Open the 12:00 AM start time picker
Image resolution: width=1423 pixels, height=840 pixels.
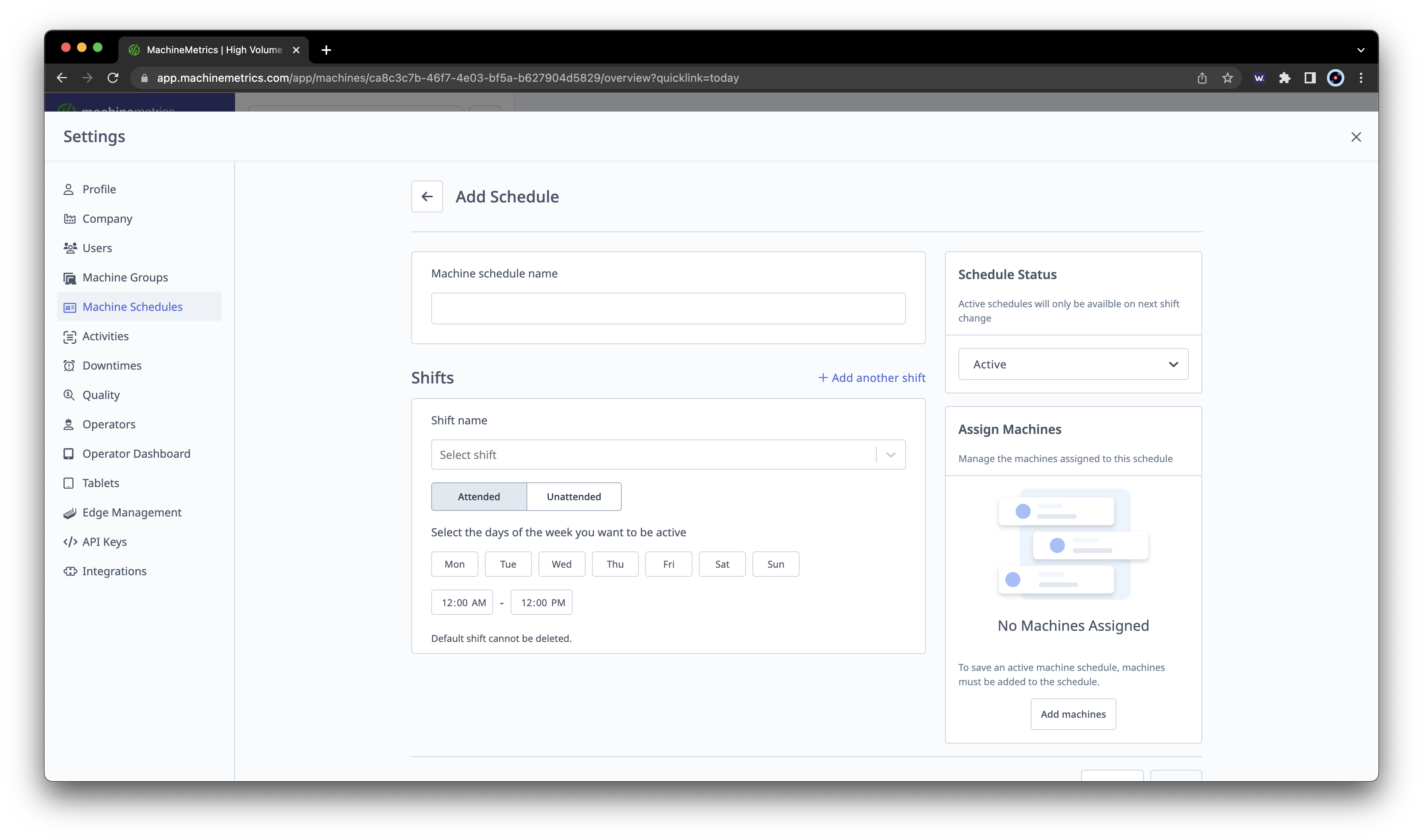tap(462, 602)
